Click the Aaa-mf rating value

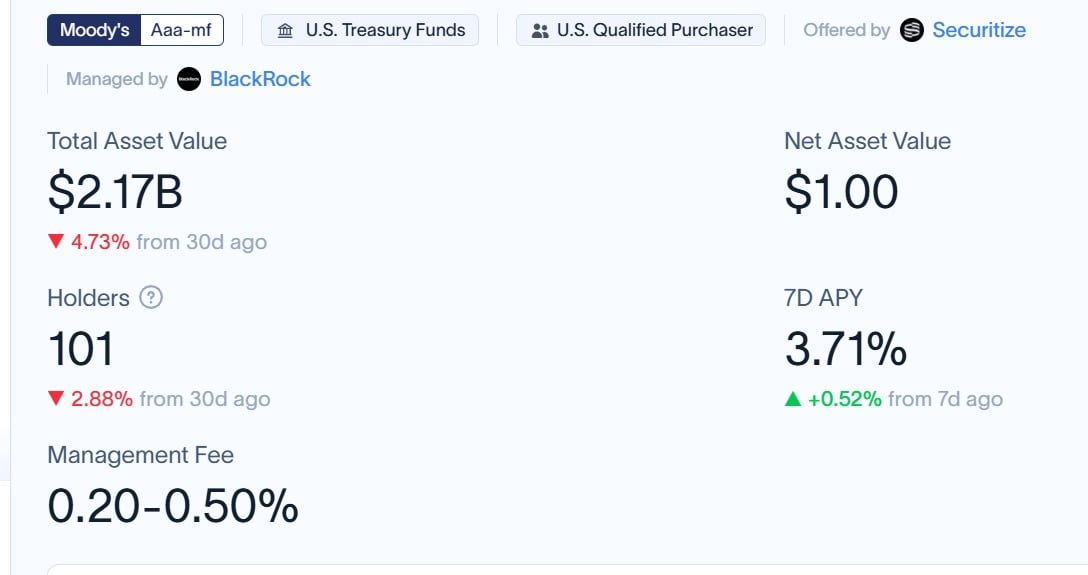181,31
